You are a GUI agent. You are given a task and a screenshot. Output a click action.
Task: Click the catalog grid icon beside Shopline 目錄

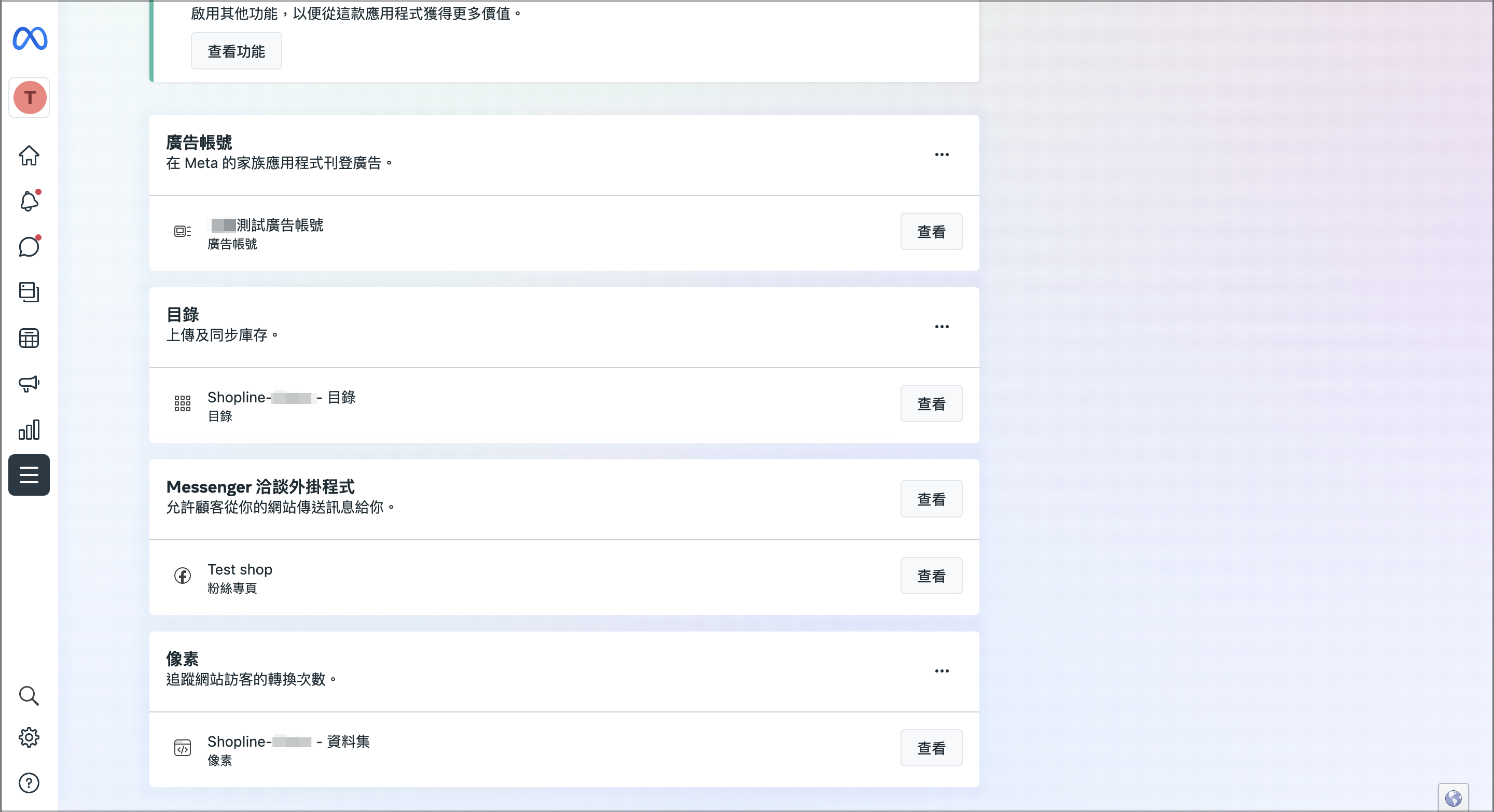[183, 403]
